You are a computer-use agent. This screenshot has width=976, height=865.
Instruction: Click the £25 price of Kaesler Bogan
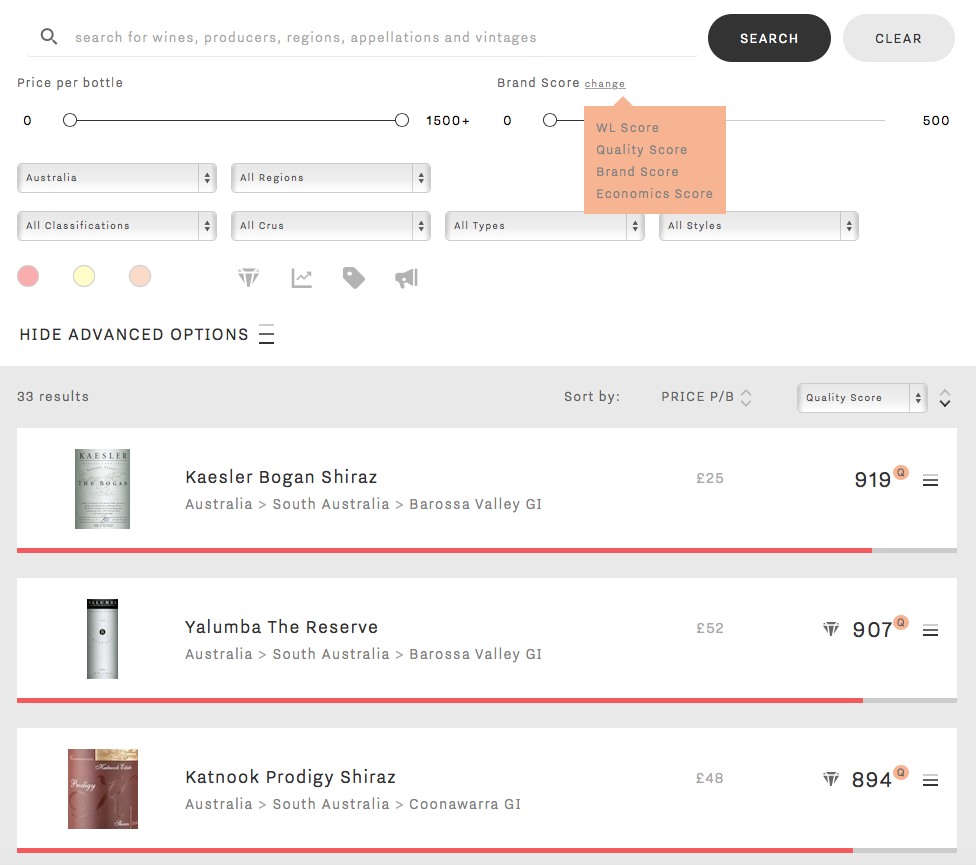710,479
